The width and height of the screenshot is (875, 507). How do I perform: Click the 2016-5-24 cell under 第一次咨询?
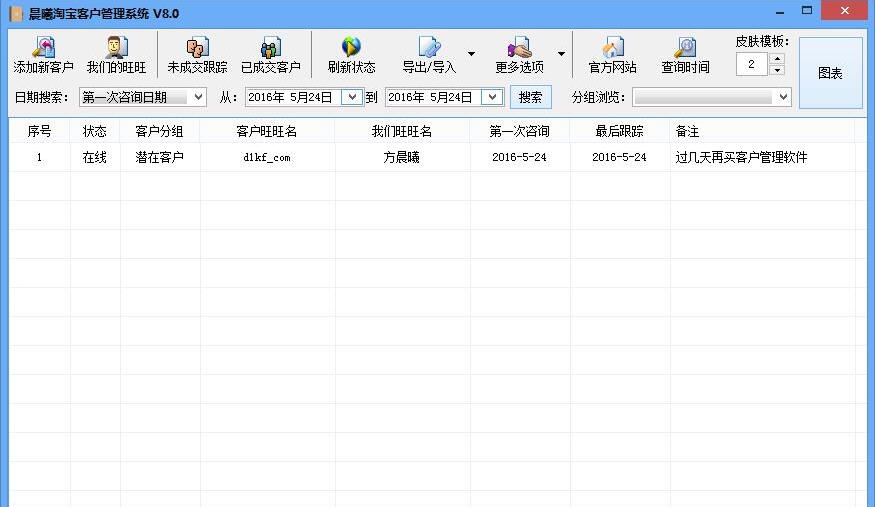(520, 157)
